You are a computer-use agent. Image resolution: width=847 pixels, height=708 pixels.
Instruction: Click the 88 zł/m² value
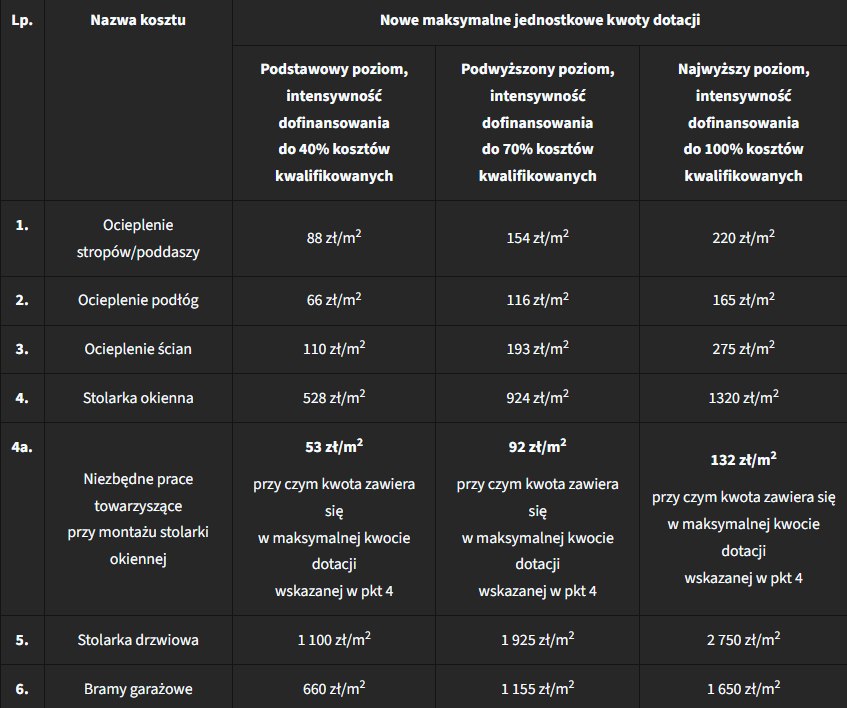(334, 238)
